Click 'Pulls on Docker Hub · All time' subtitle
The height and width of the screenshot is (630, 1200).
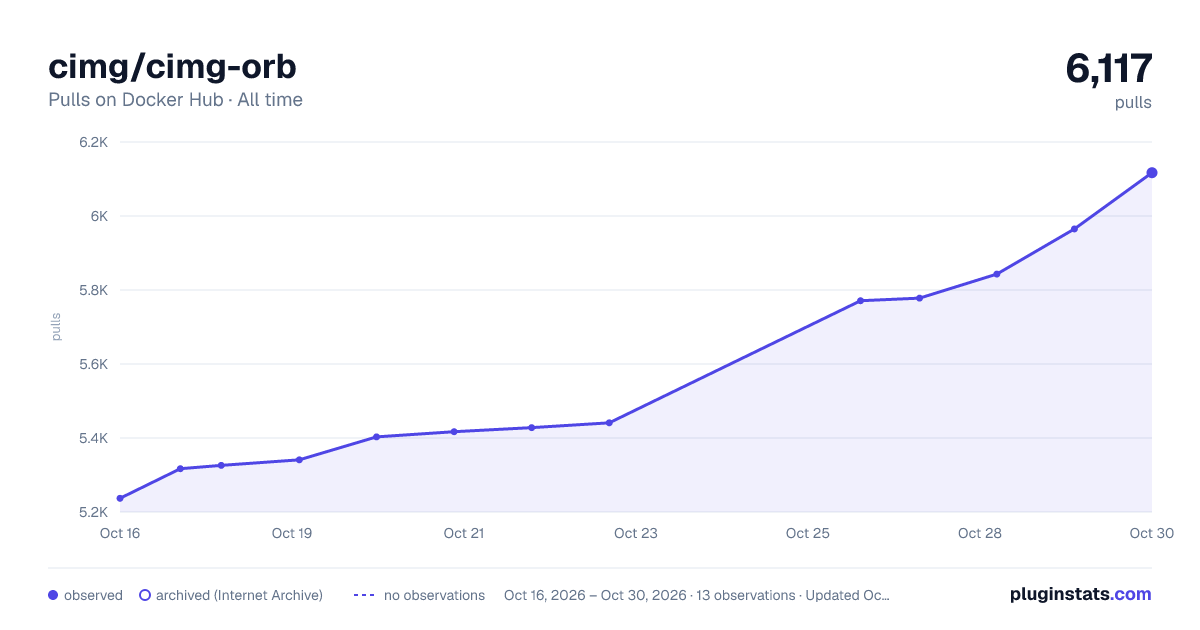pos(175,100)
